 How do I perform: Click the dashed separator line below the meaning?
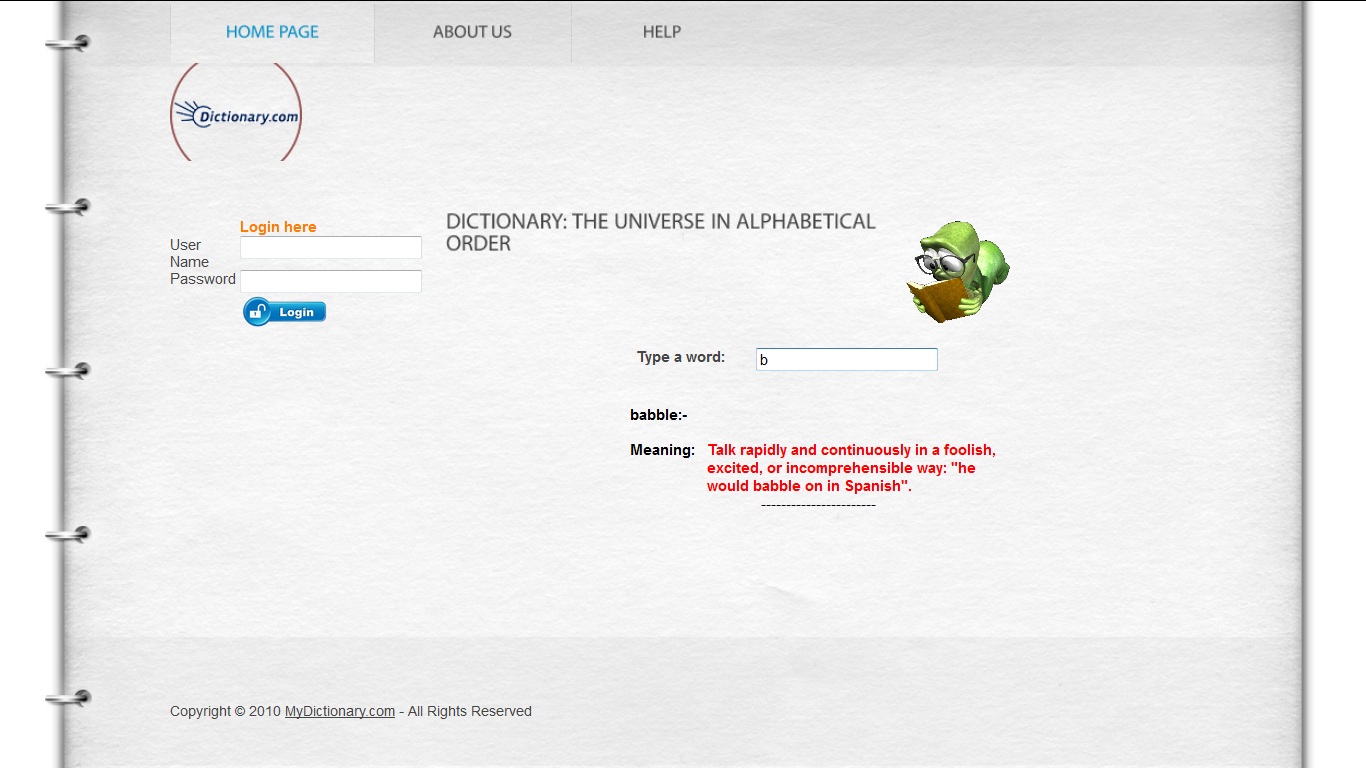pos(818,504)
